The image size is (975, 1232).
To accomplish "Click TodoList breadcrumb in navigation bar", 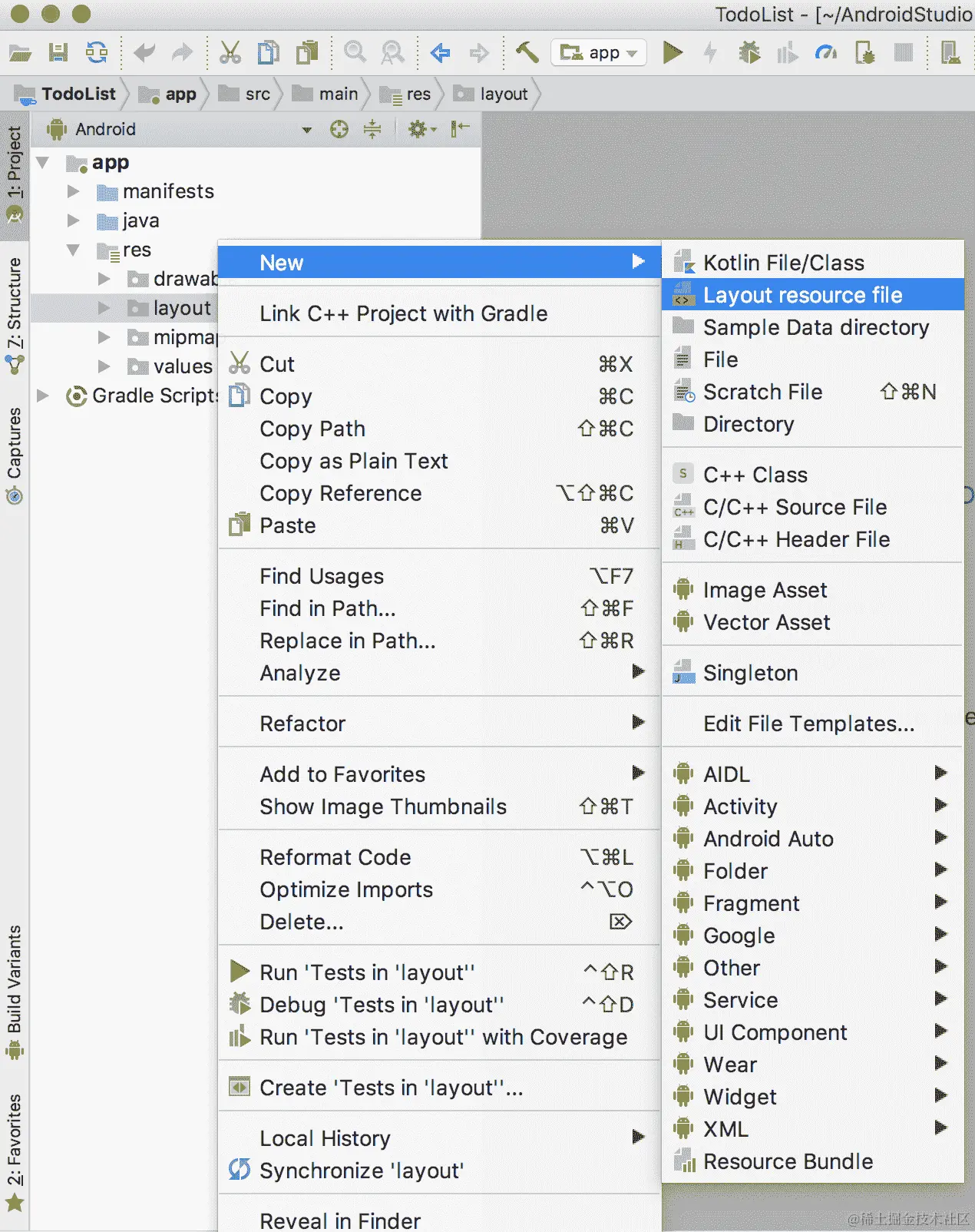I will click(x=66, y=94).
